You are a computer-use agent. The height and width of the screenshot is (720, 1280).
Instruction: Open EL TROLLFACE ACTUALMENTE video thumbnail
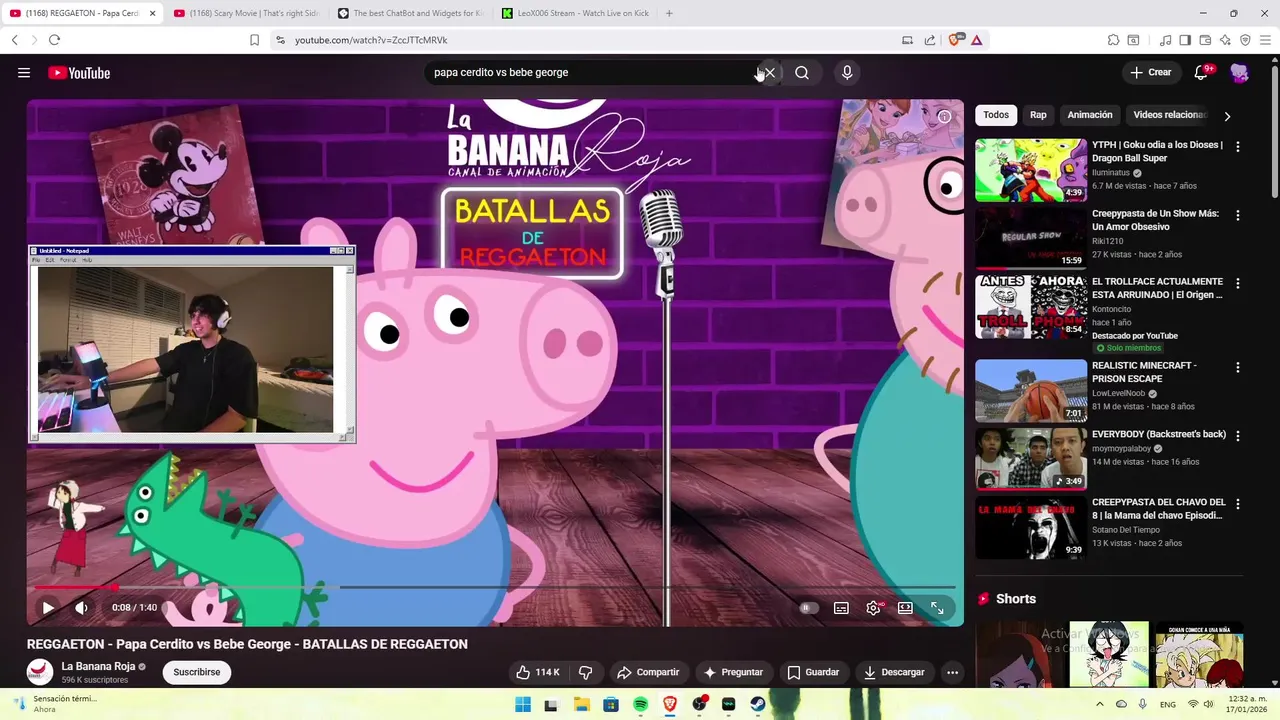click(x=1031, y=307)
